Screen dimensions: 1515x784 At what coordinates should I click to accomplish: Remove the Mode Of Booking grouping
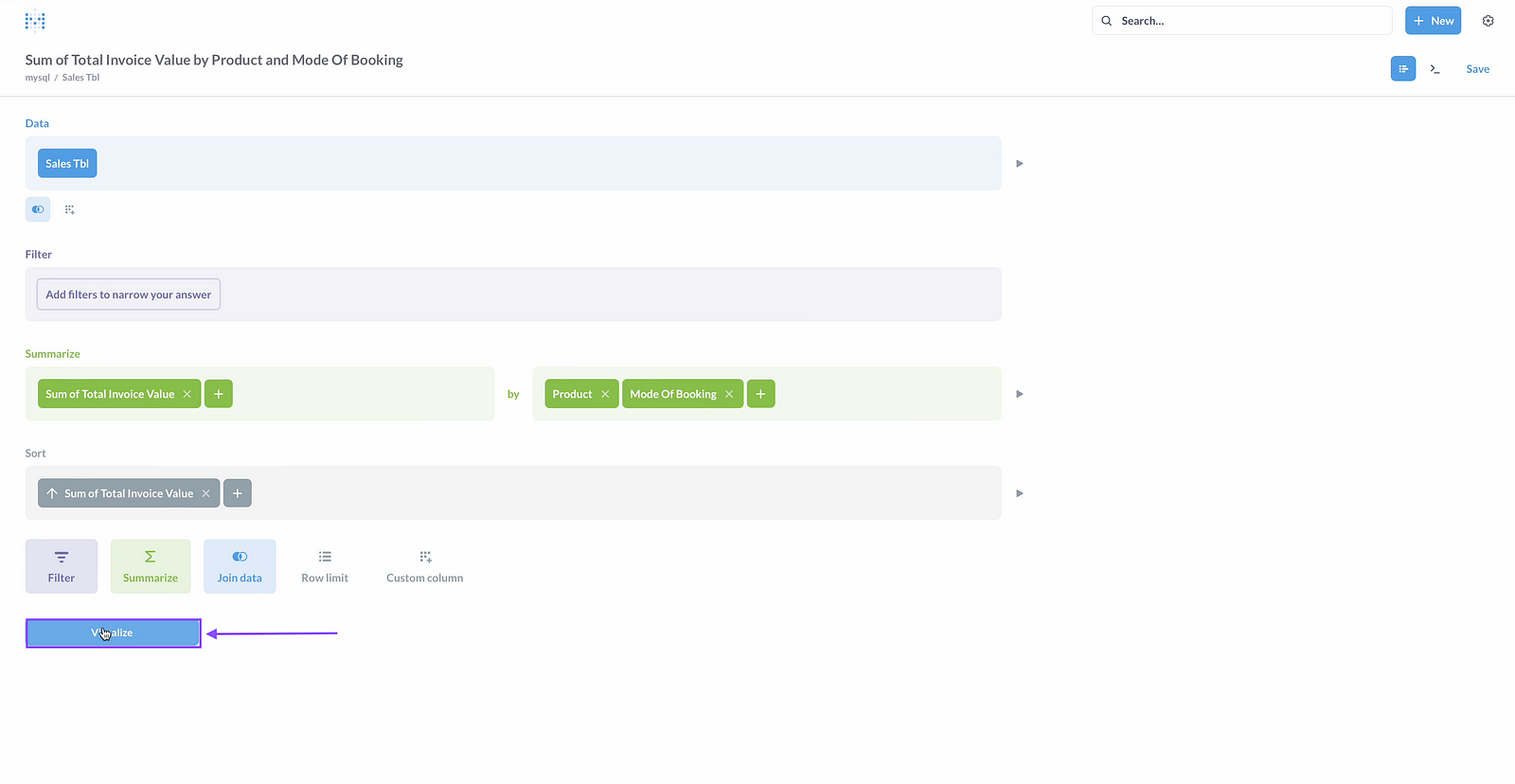[x=729, y=394]
